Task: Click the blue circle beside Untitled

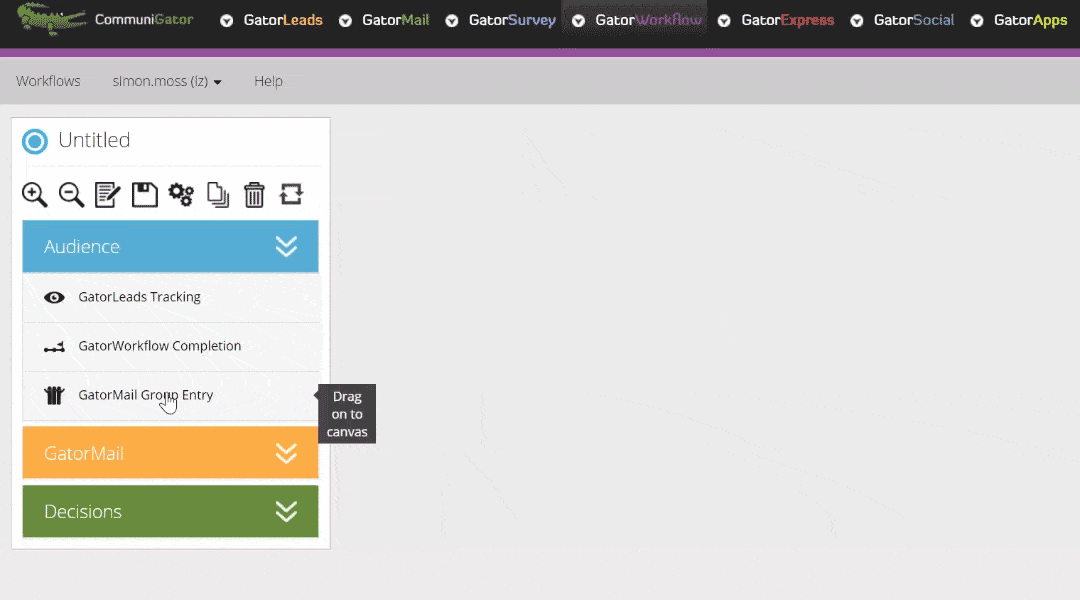Action: [35, 141]
